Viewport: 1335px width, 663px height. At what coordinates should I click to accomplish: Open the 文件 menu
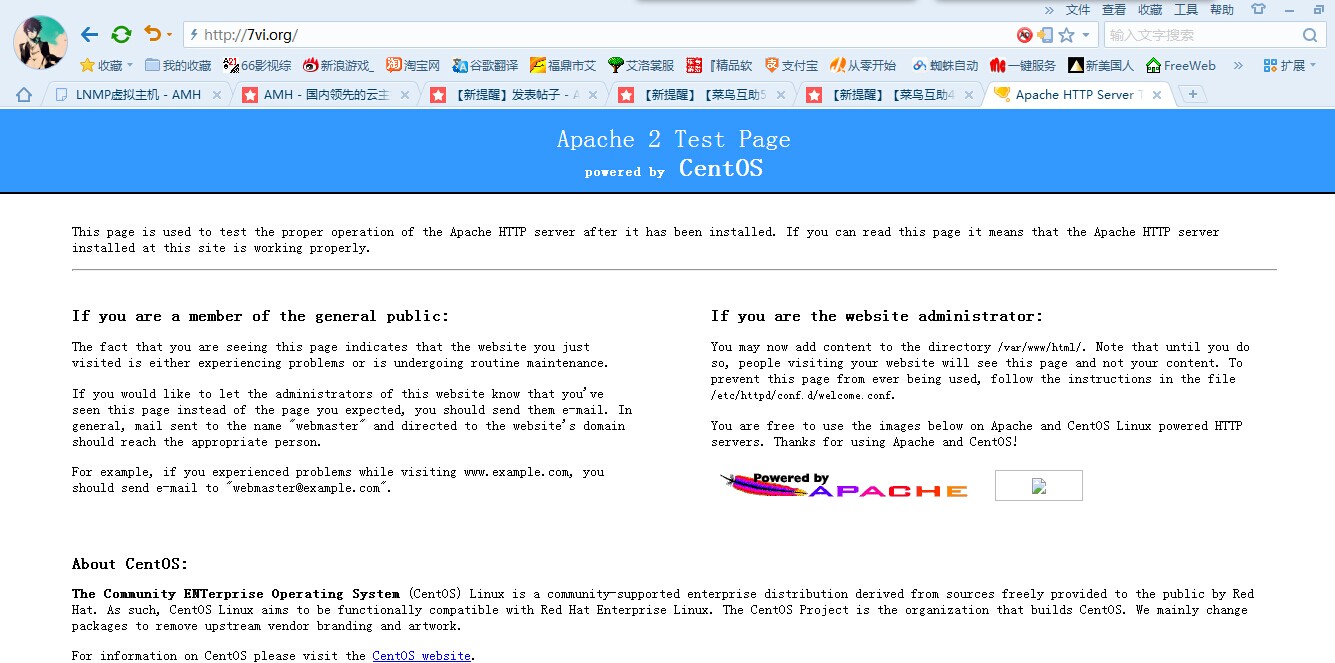(1078, 9)
